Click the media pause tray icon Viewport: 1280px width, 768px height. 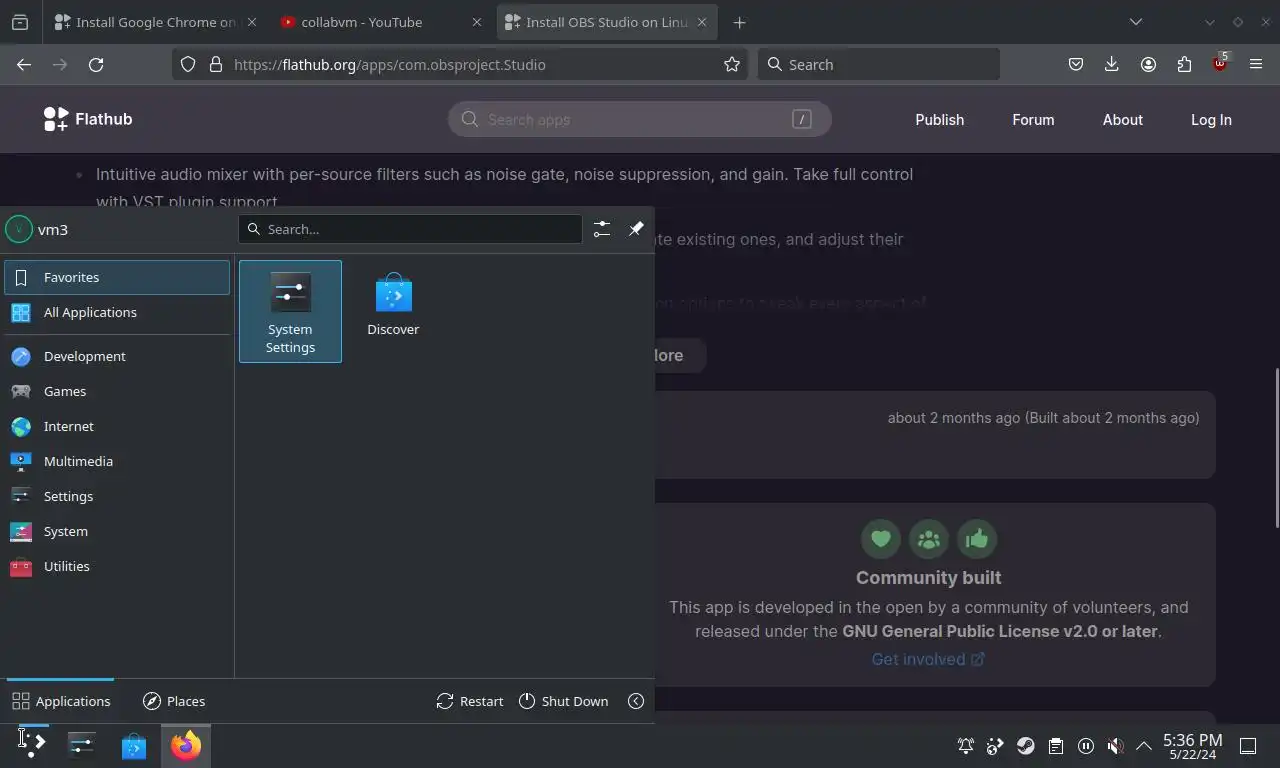tap(1086, 746)
